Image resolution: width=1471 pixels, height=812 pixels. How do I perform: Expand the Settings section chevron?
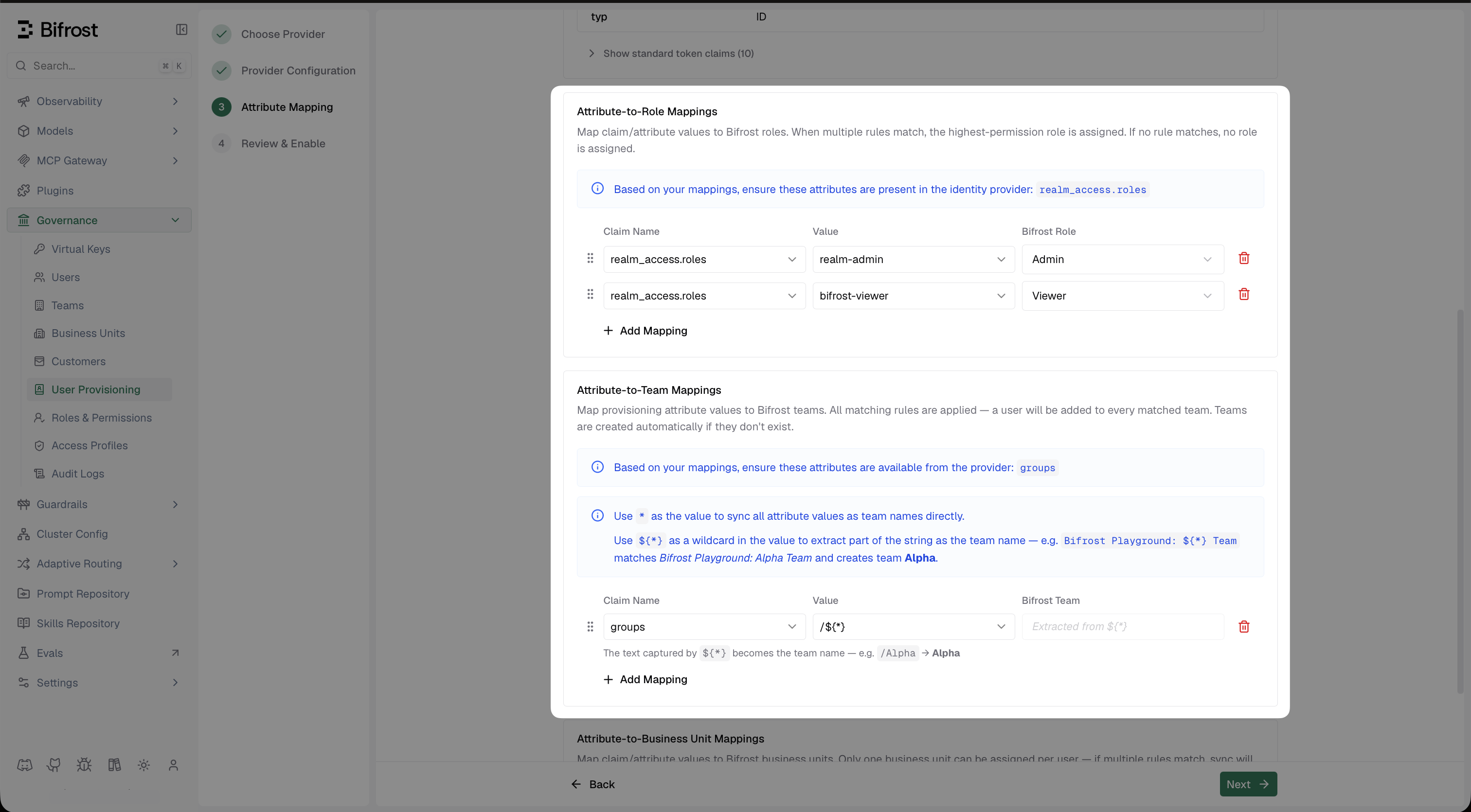(x=175, y=683)
